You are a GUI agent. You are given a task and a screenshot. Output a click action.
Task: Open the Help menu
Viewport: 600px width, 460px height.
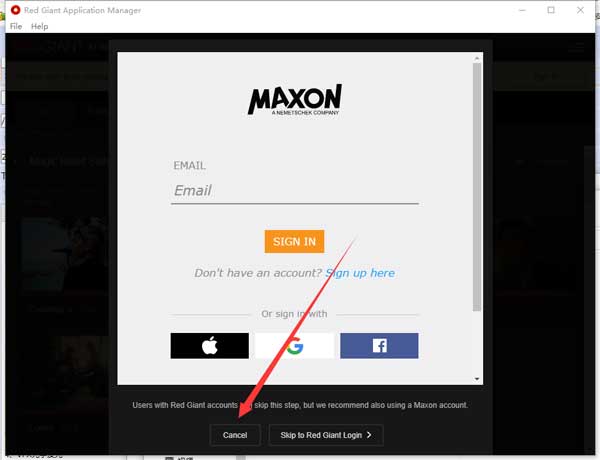tap(39, 26)
